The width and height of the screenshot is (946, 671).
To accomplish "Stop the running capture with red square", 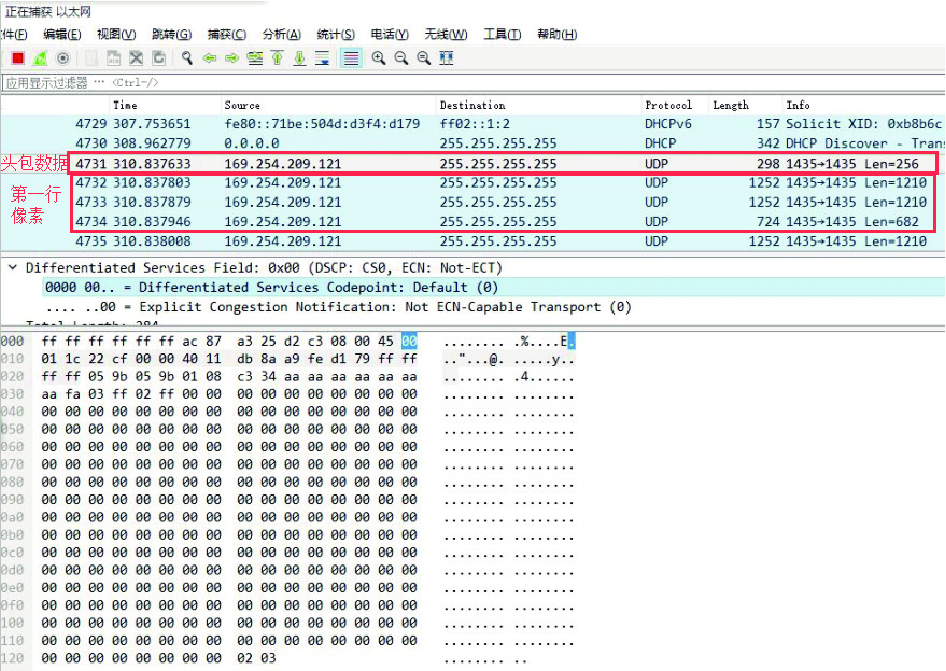I will point(18,59).
